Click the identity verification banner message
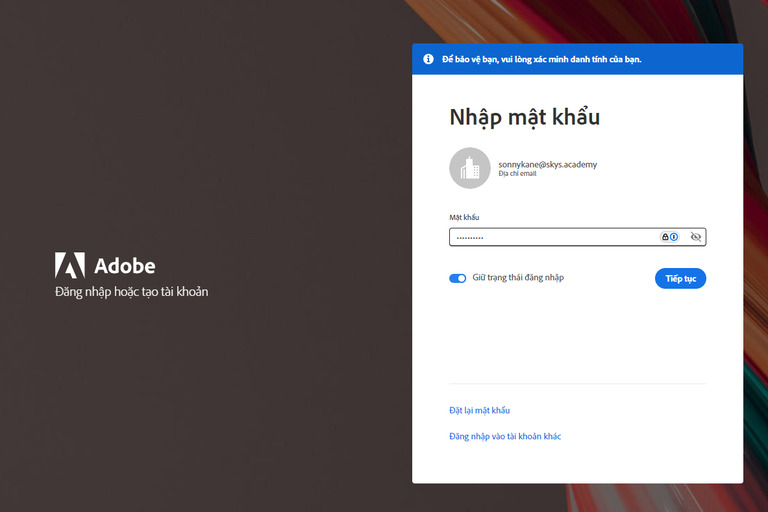The width and height of the screenshot is (768, 512). 542,59
